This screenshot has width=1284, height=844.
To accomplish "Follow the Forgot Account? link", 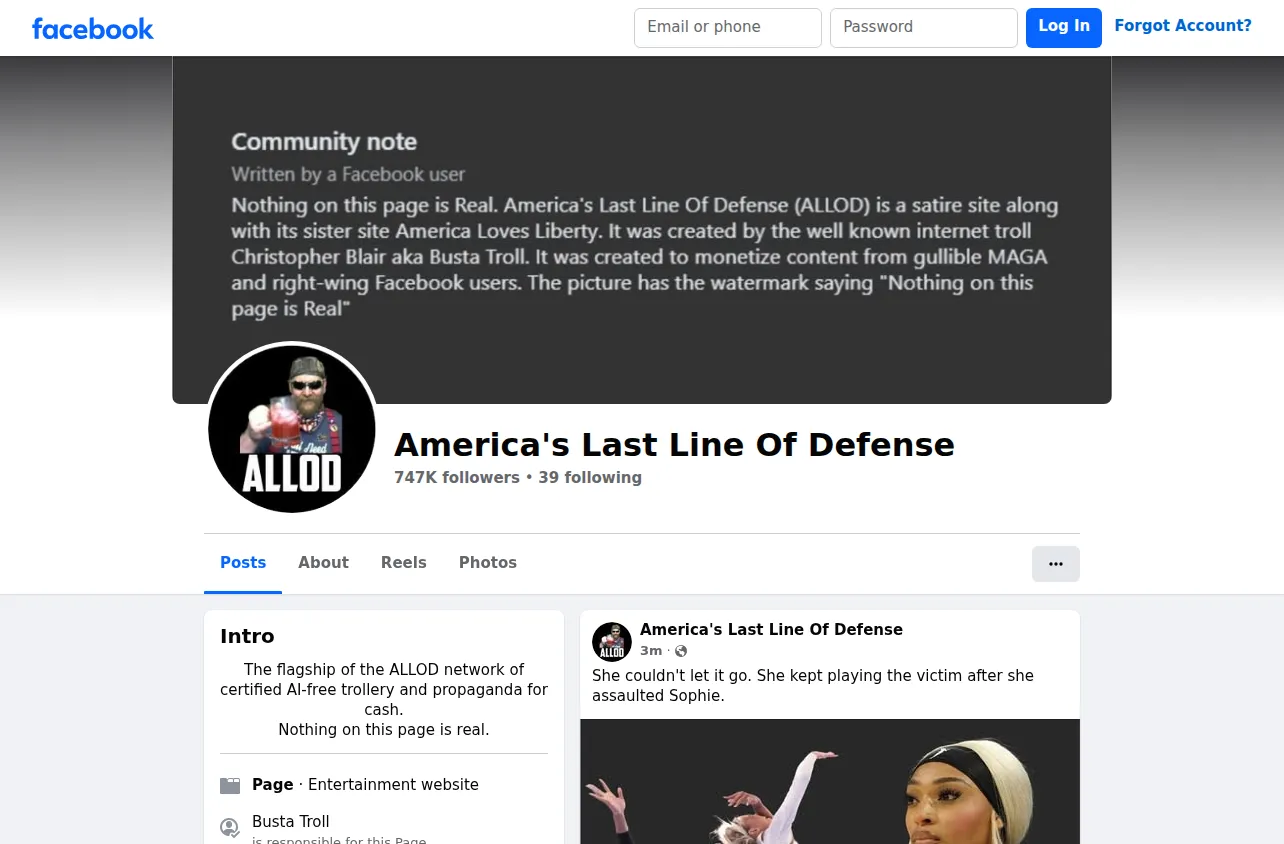I will pos(1183,26).
